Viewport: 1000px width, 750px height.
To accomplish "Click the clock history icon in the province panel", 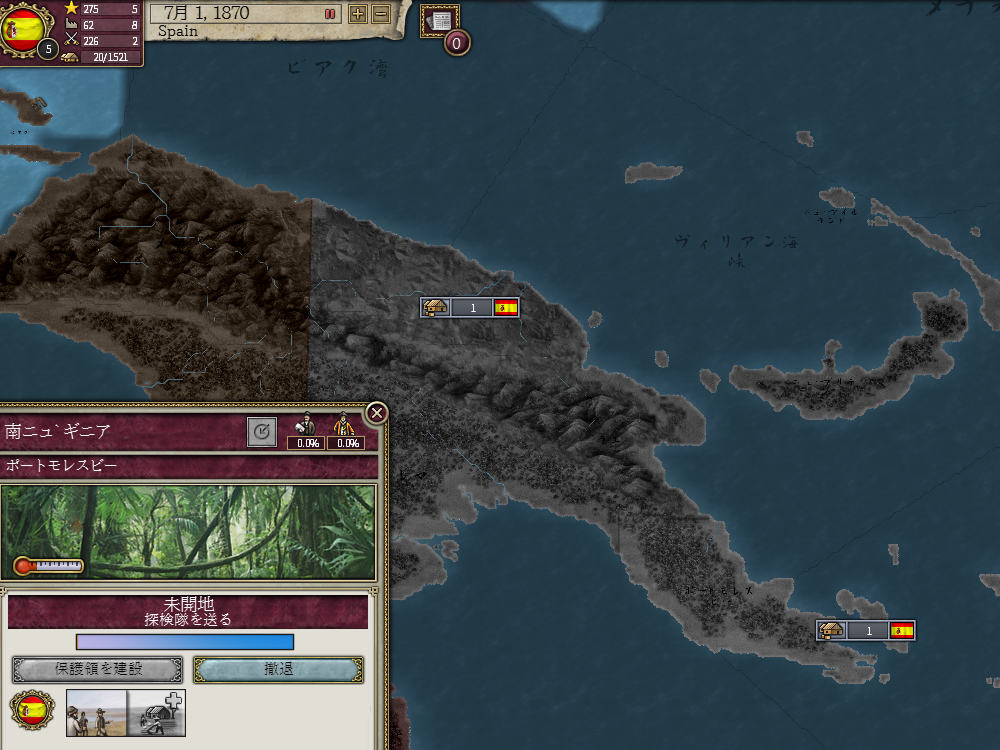I will click(x=262, y=432).
